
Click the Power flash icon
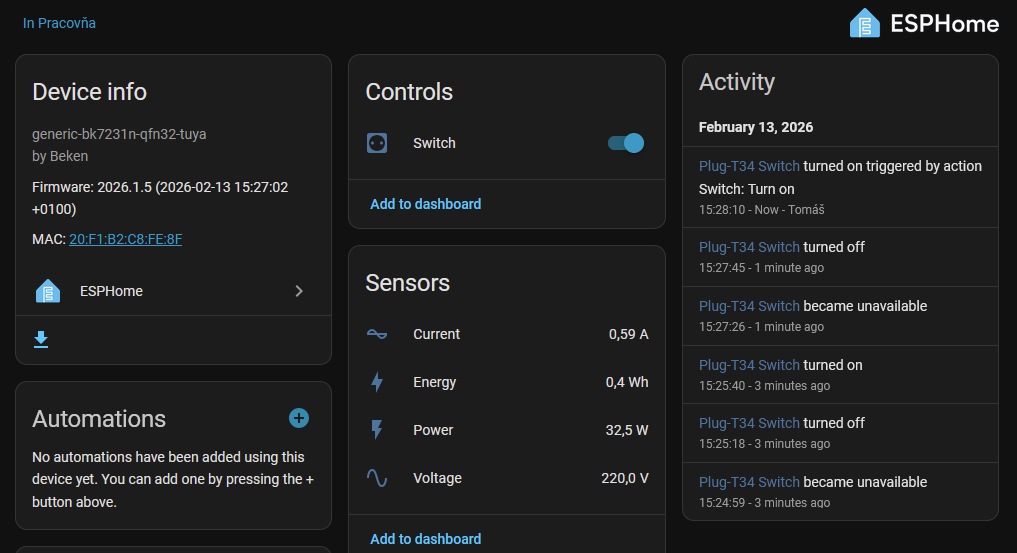coord(377,430)
